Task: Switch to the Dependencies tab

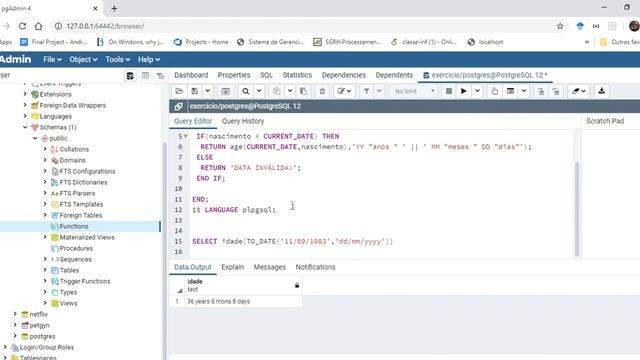Action: (344, 75)
